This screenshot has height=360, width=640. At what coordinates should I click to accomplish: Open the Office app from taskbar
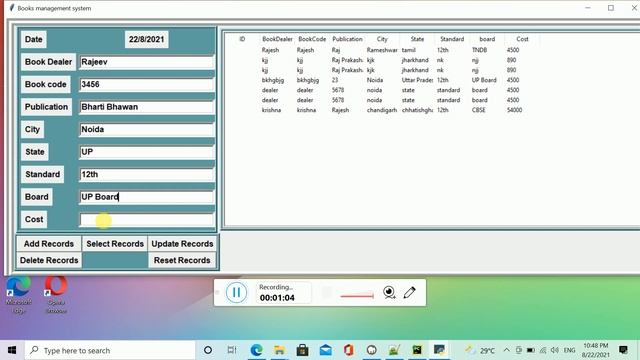click(x=348, y=350)
